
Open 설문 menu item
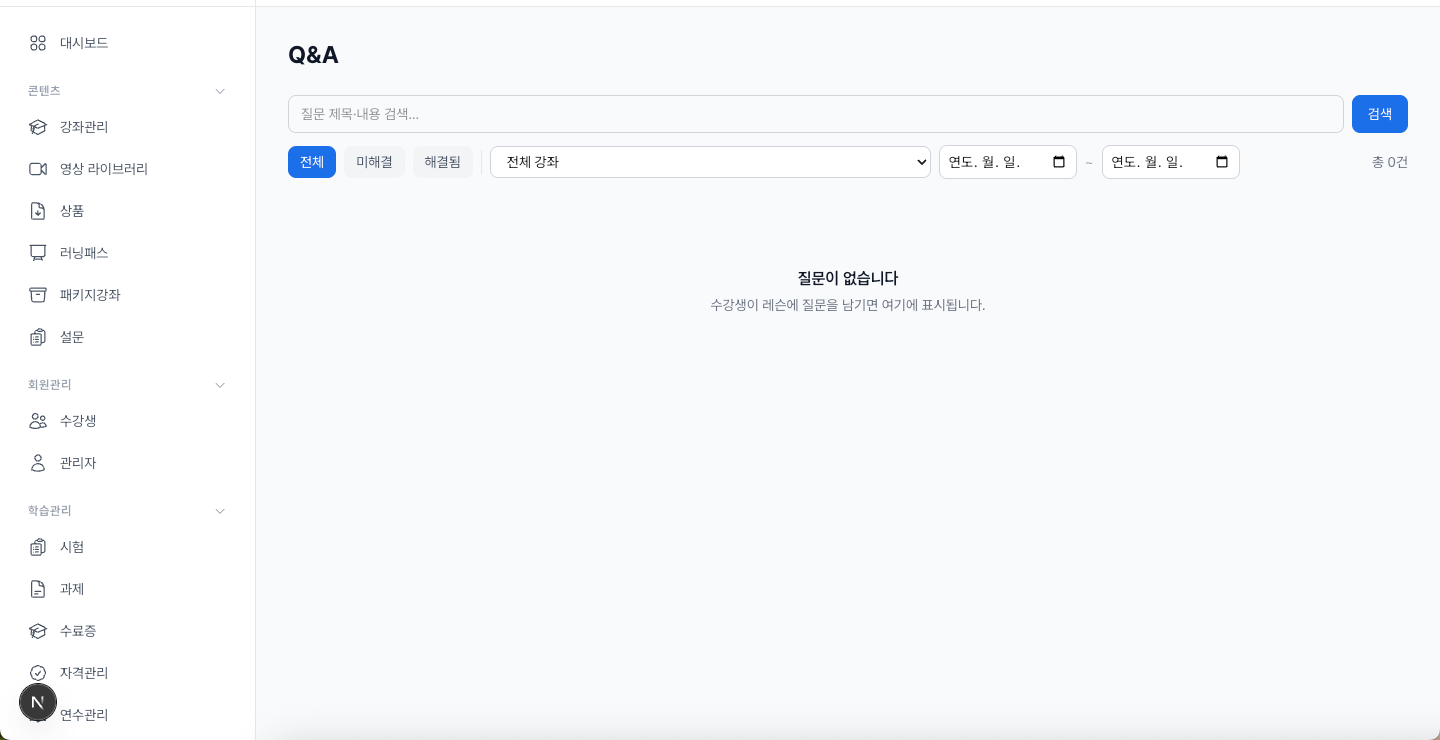coord(128,337)
